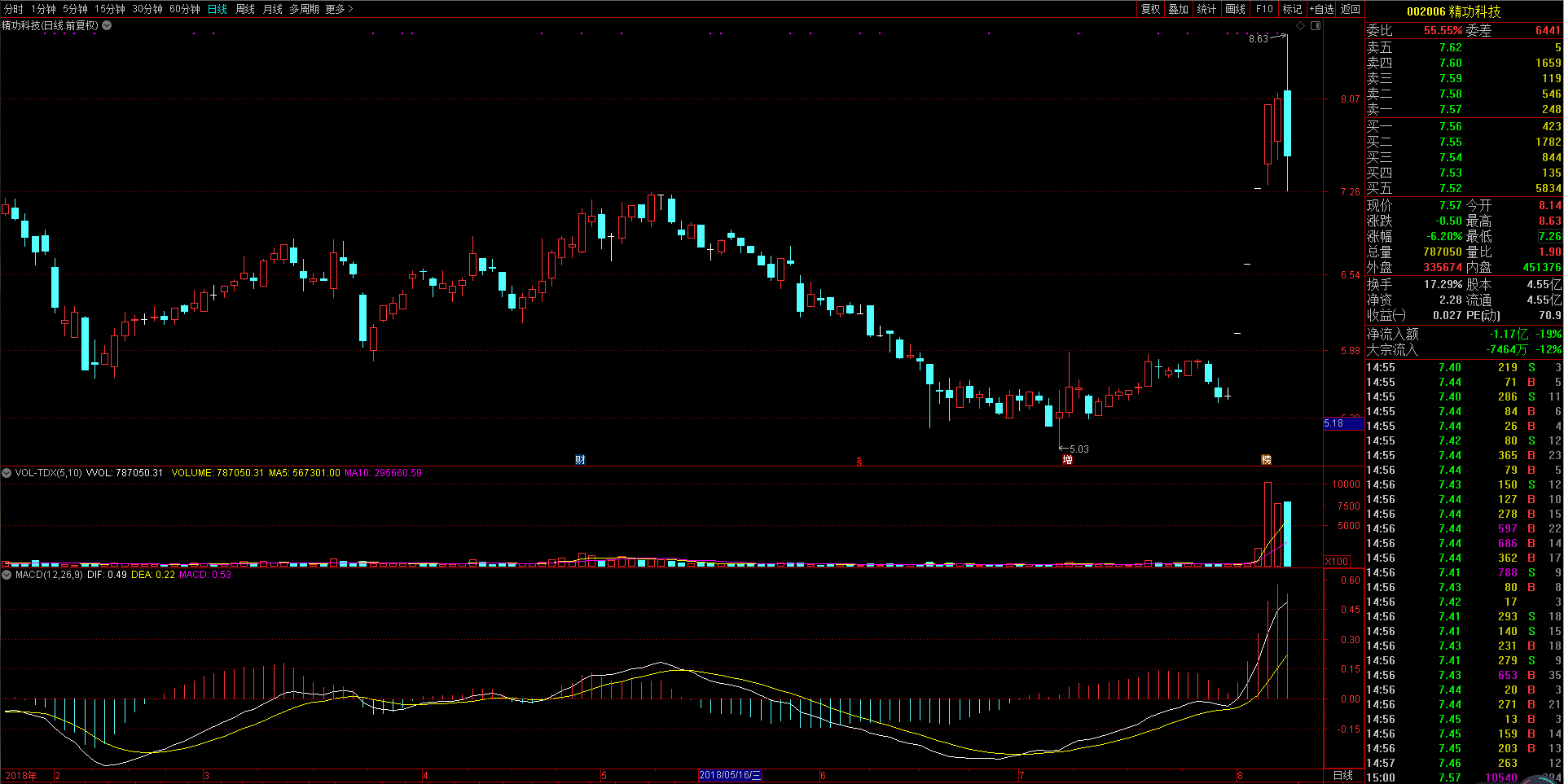
Task: Select the 60分钟 period tab
Action: 185,9
